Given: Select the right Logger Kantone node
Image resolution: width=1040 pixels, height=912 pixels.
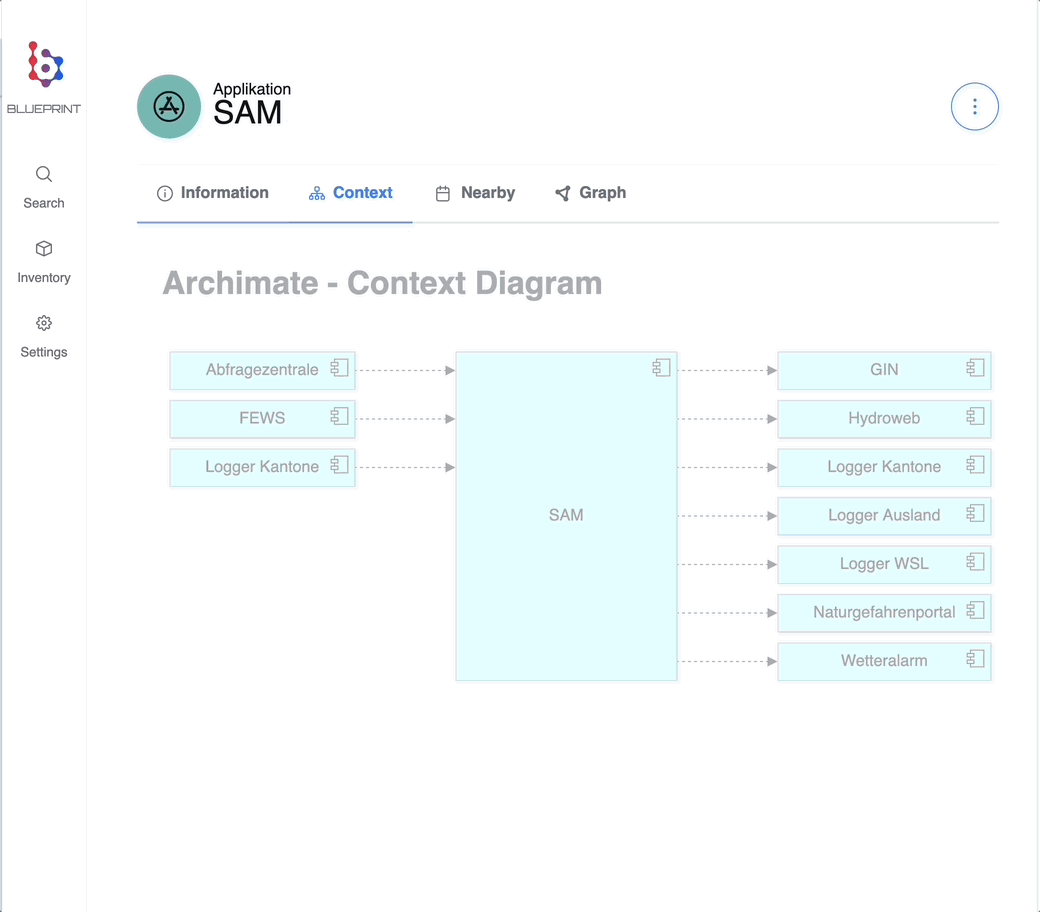Looking at the screenshot, I should 884,467.
